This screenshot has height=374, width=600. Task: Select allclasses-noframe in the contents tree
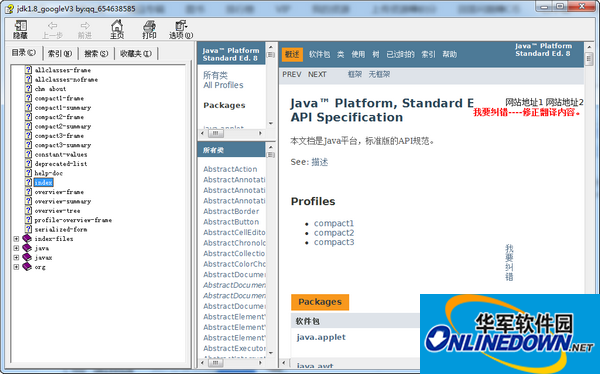(66, 80)
